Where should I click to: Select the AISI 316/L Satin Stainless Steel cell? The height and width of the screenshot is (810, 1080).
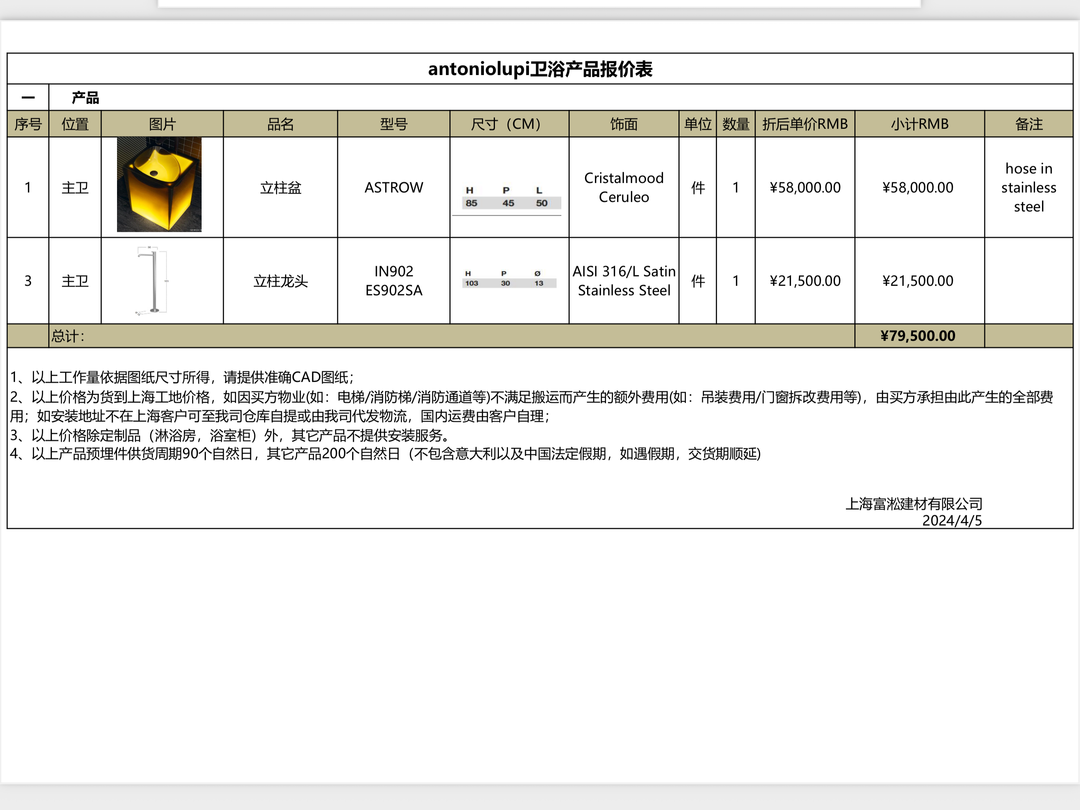pyautogui.click(x=624, y=281)
